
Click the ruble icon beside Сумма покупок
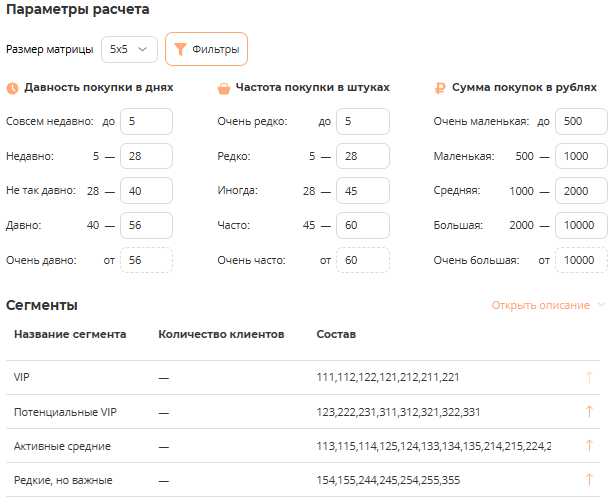(440, 88)
